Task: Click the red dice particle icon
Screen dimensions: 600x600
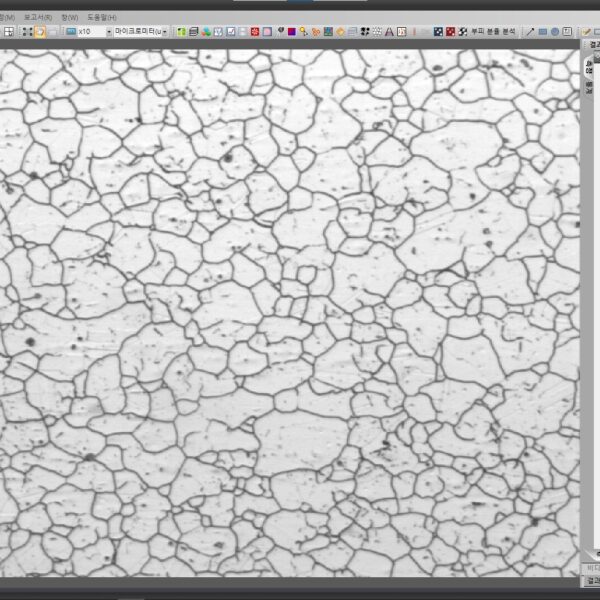Action: pos(450,32)
